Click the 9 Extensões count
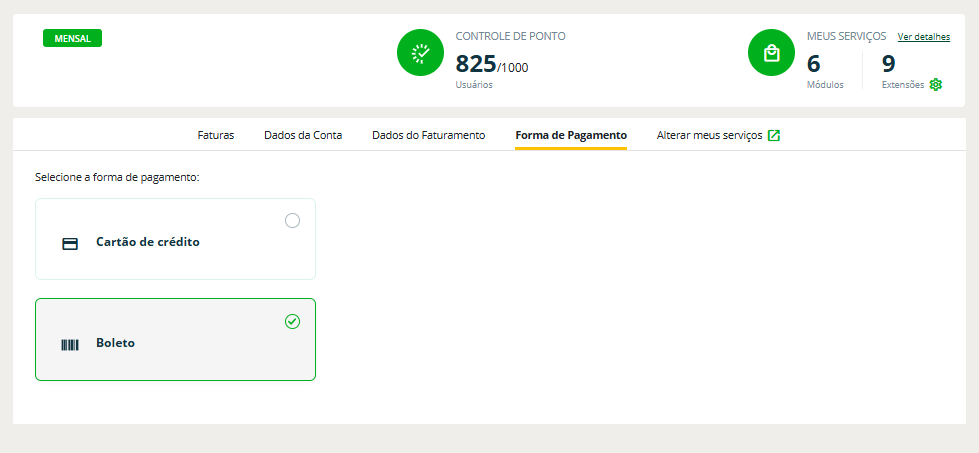Screen dimensions: 979x453 point(888,65)
